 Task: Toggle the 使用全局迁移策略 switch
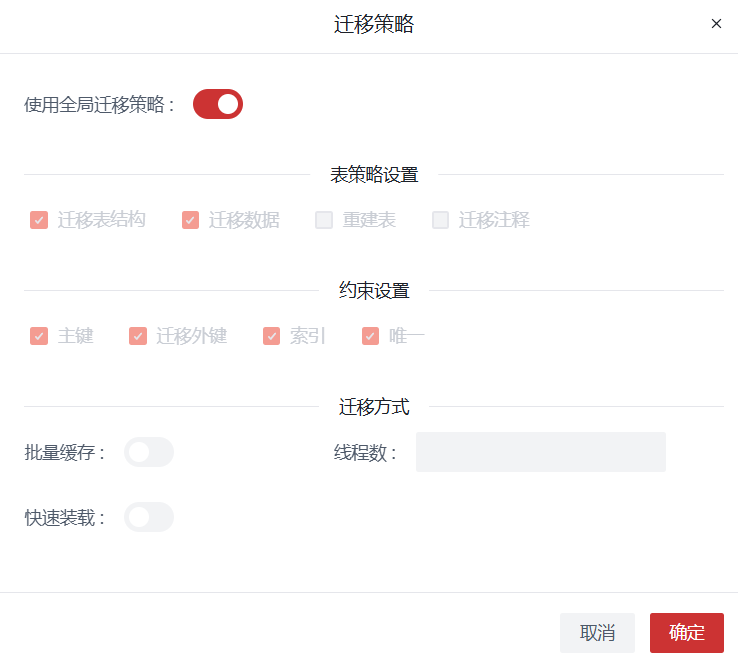click(x=218, y=104)
